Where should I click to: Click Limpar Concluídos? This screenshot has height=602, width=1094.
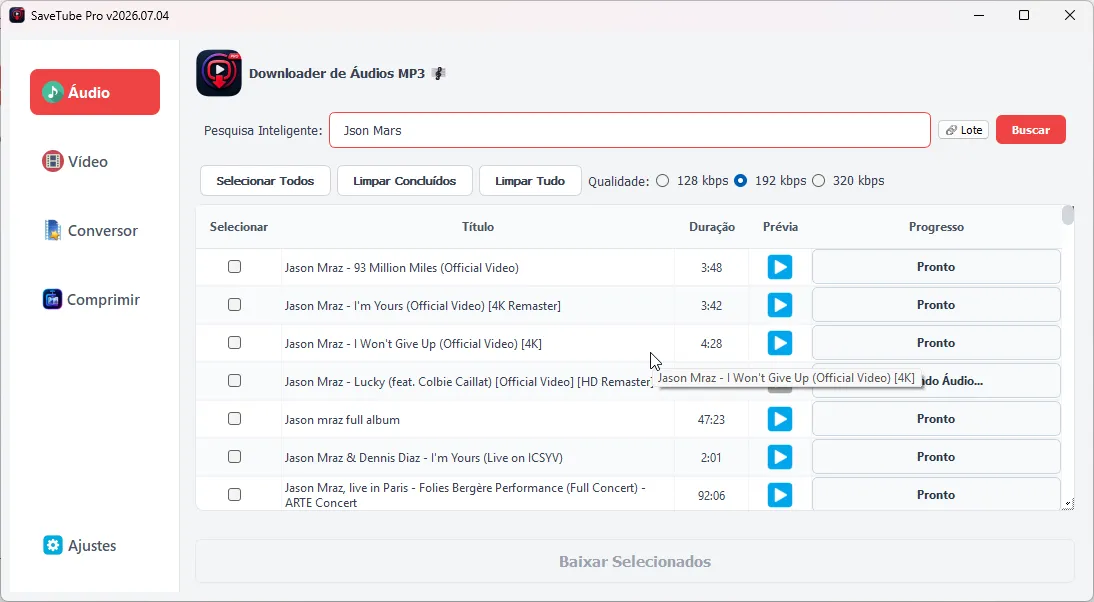pos(405,181)
